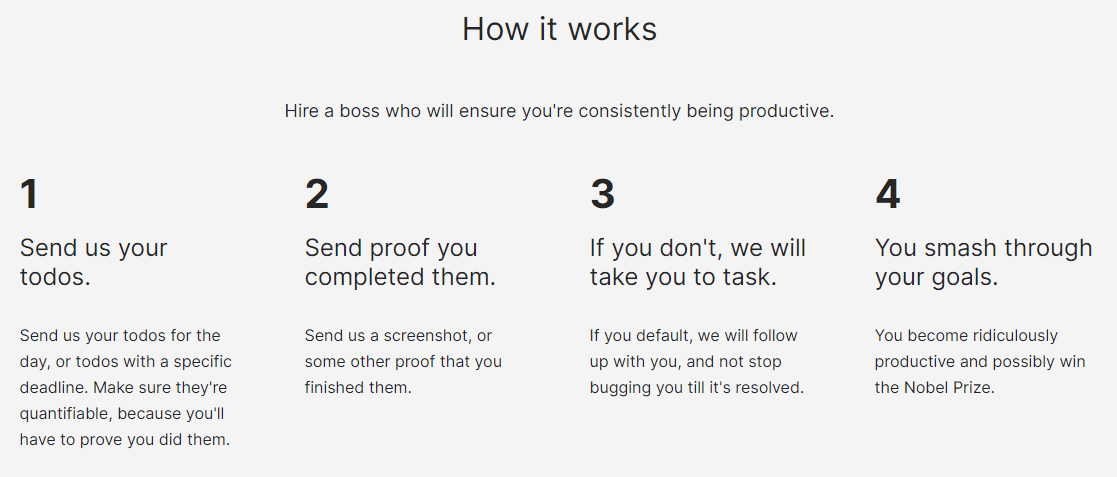Click 'finished them.' text in step two
This screenshot has width=1117, height=477.
coord(358,388)
